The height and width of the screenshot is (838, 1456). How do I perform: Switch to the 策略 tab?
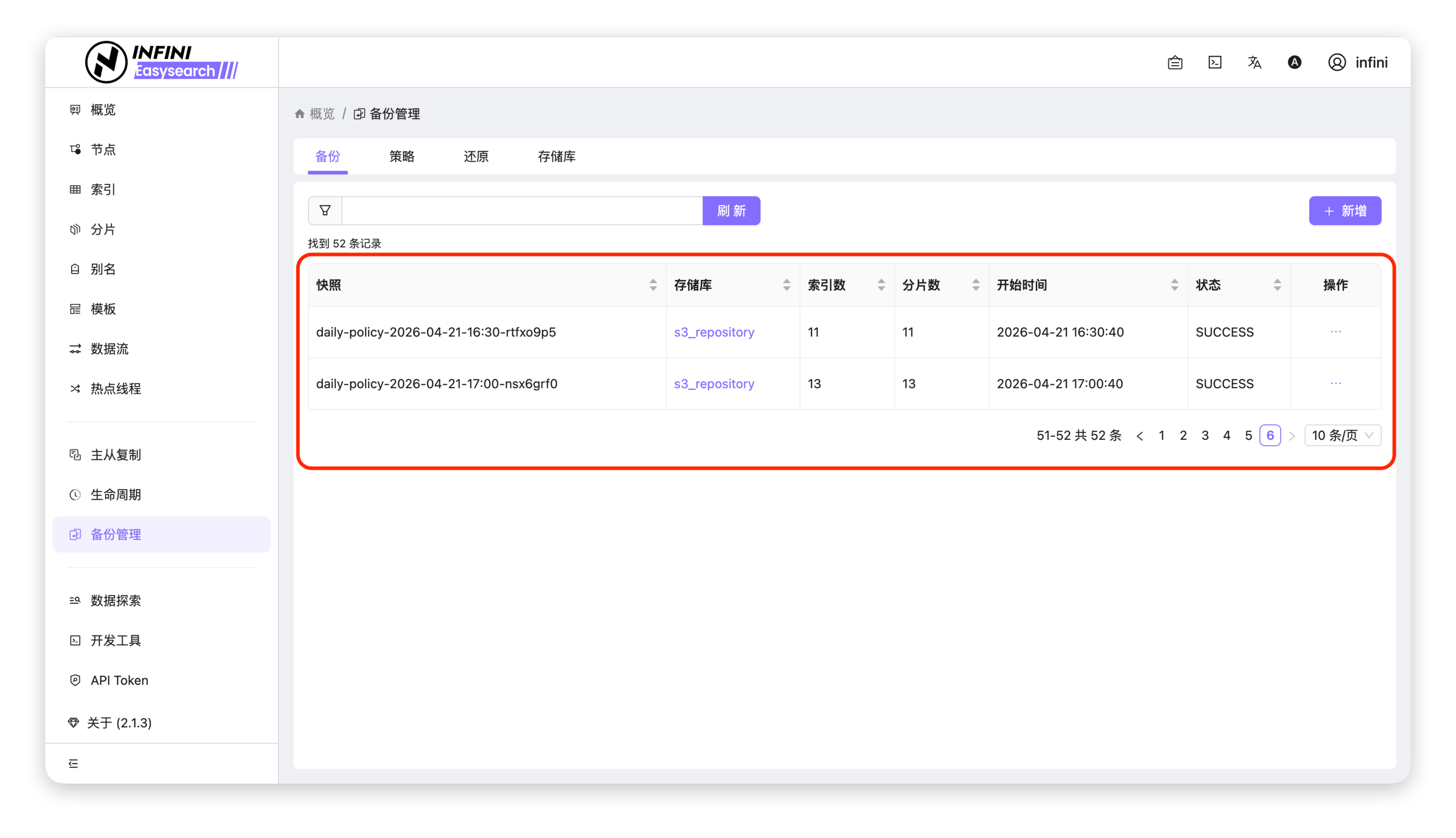pos(402,157)
